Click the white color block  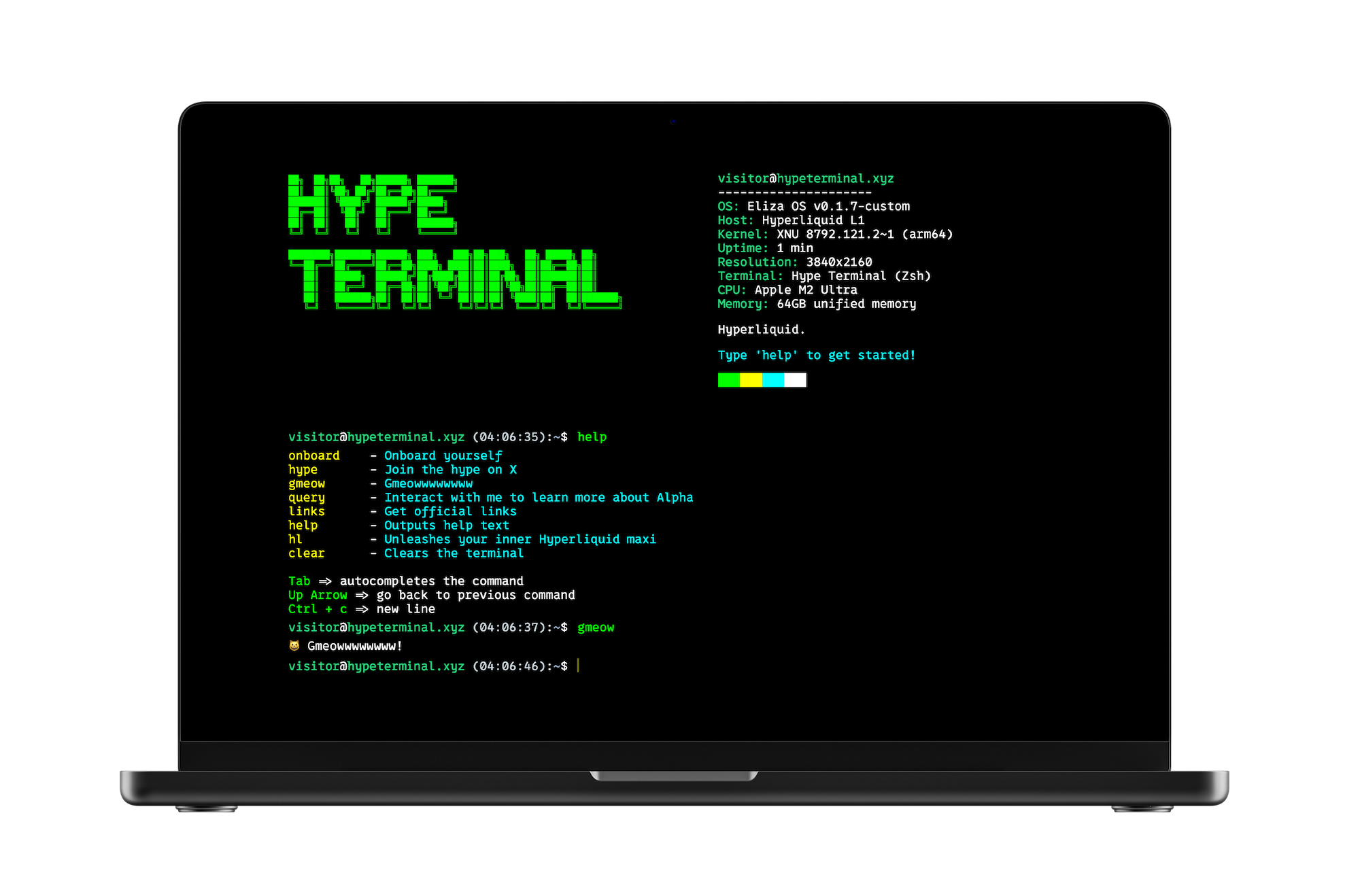pos(795,380)
